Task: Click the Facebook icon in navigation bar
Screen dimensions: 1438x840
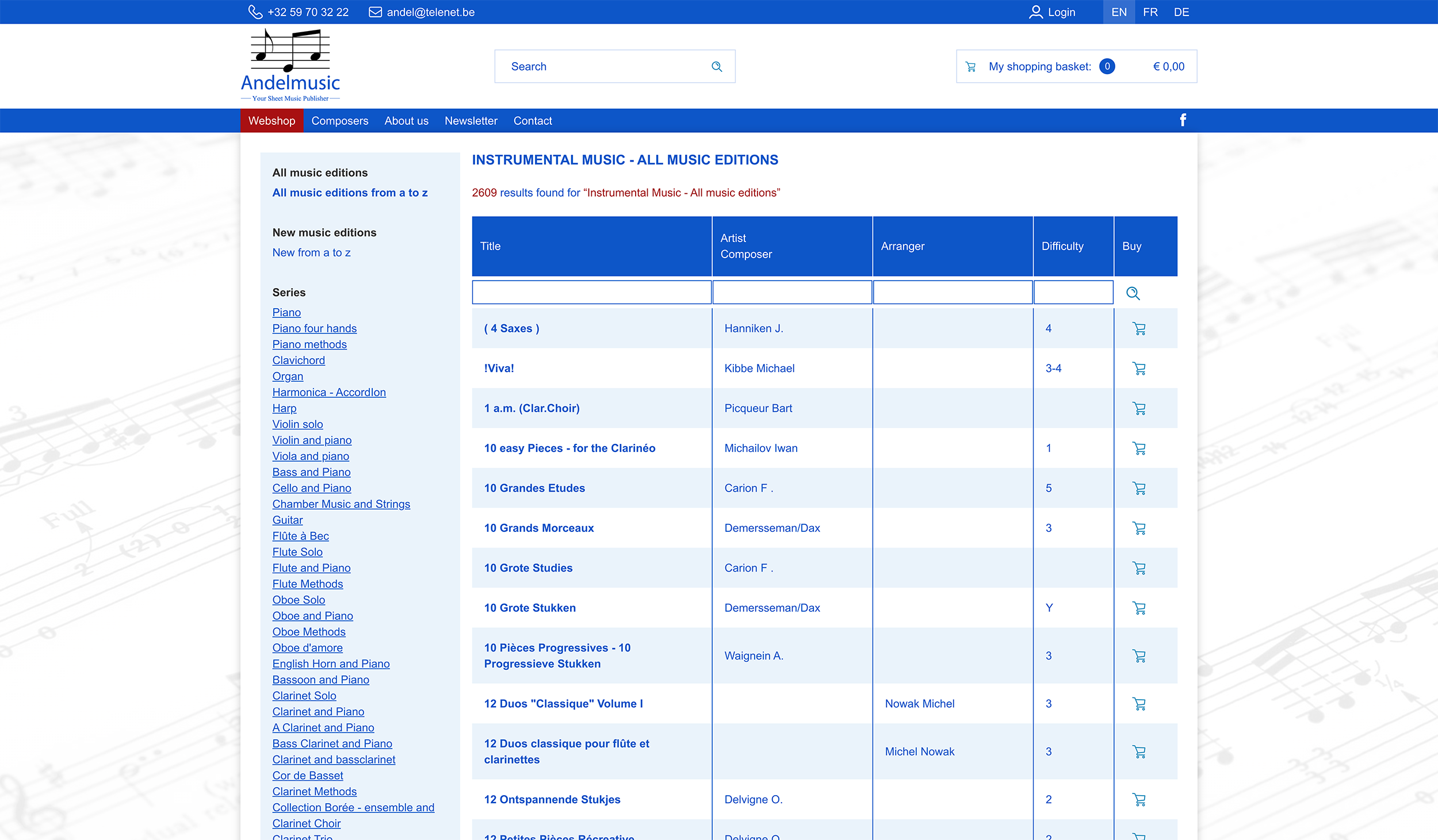Action: (1183, 120)
